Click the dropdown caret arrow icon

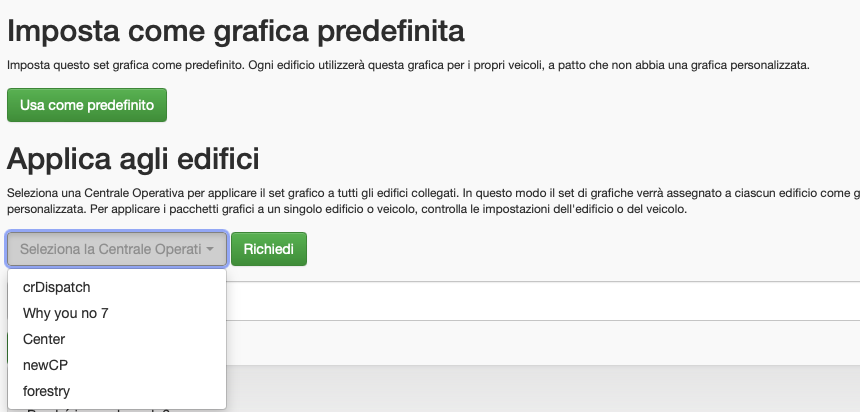click(x=211, y=249)
